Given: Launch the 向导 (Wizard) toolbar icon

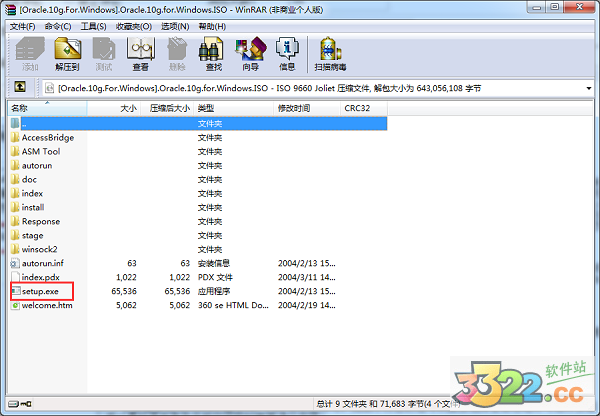Looking at the screenshot, I should click(250, 49).
